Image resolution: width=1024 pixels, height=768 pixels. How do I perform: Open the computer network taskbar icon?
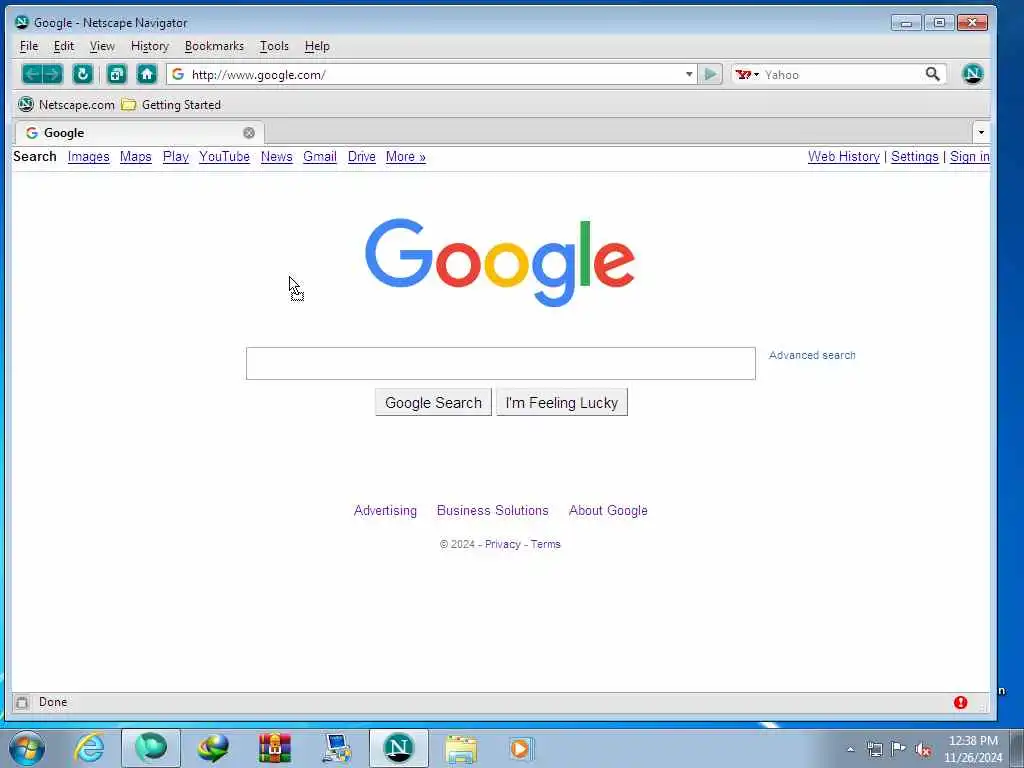(x=337, y=748)
